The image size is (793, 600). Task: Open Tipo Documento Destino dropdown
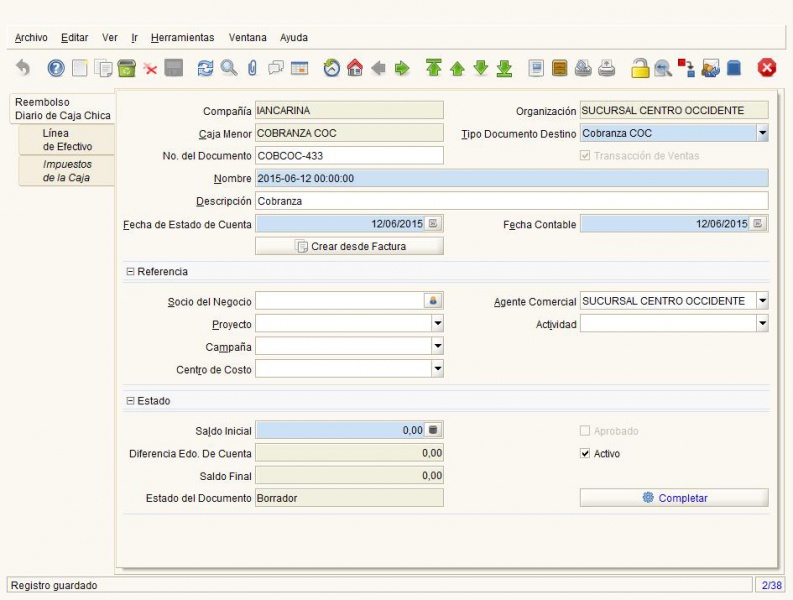click(x=762, y=133)
